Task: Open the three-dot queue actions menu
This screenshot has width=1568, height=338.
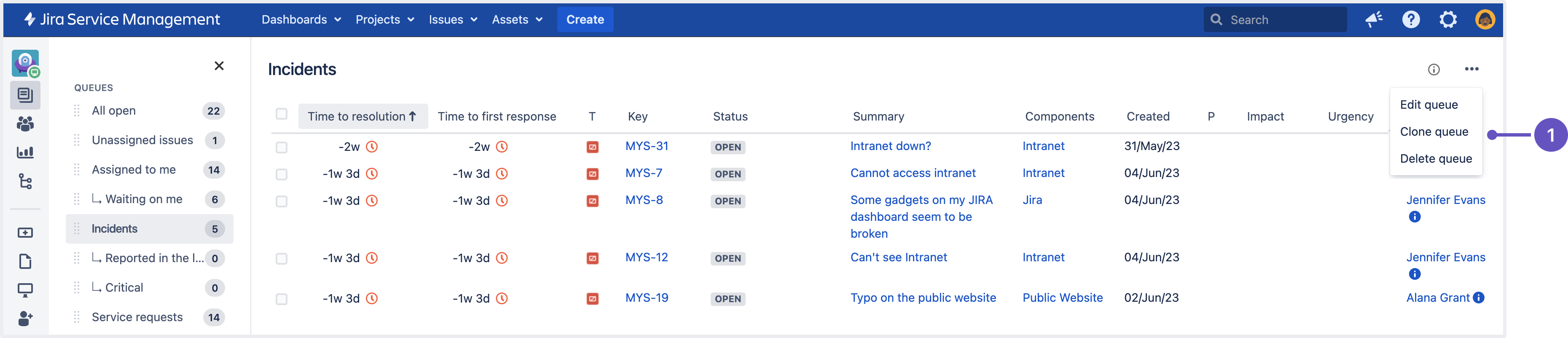Action: (1471, 70)
